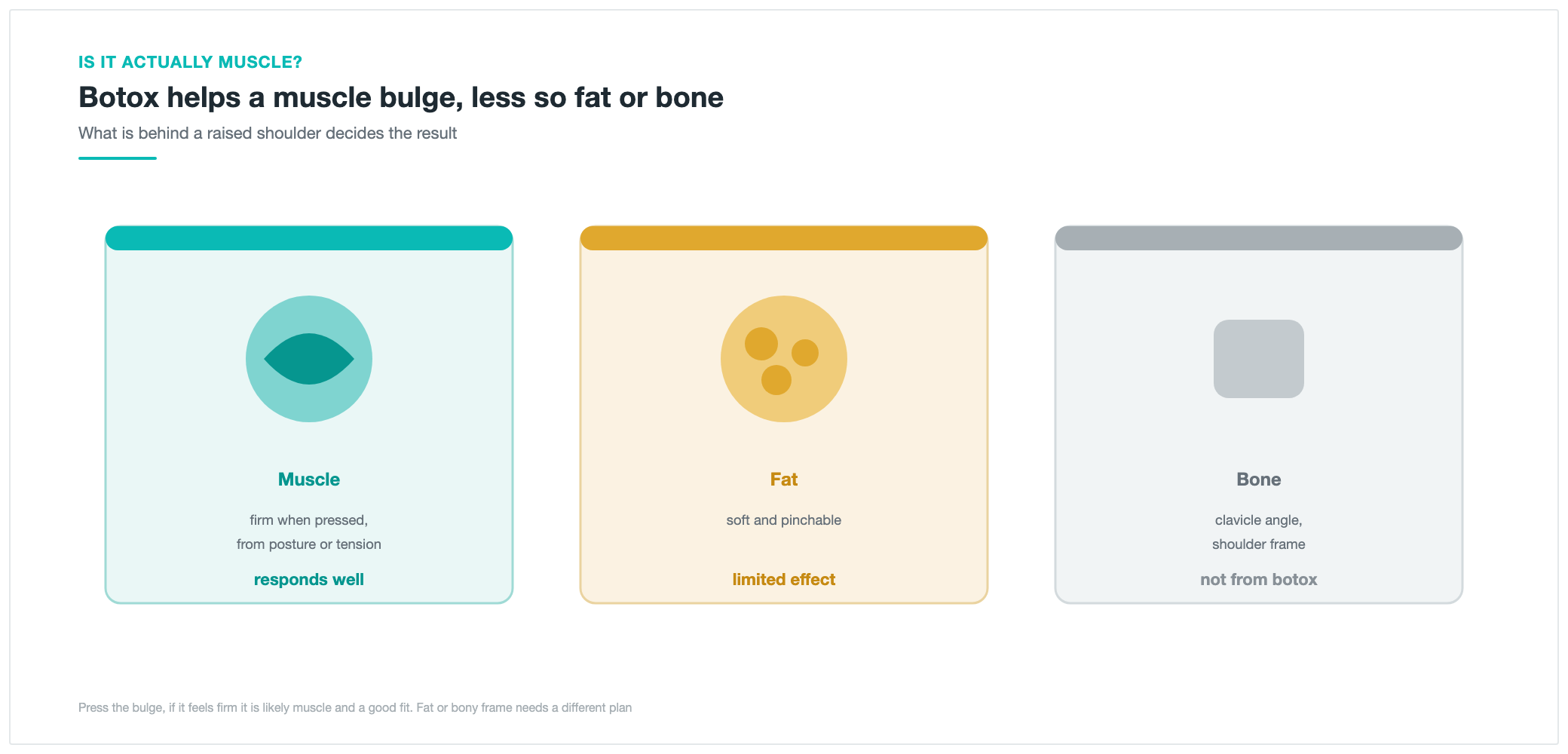The height and width of the screenshot is (754, 1568).
Task: Click the 'responds well' label
Action: click(309, 580)
